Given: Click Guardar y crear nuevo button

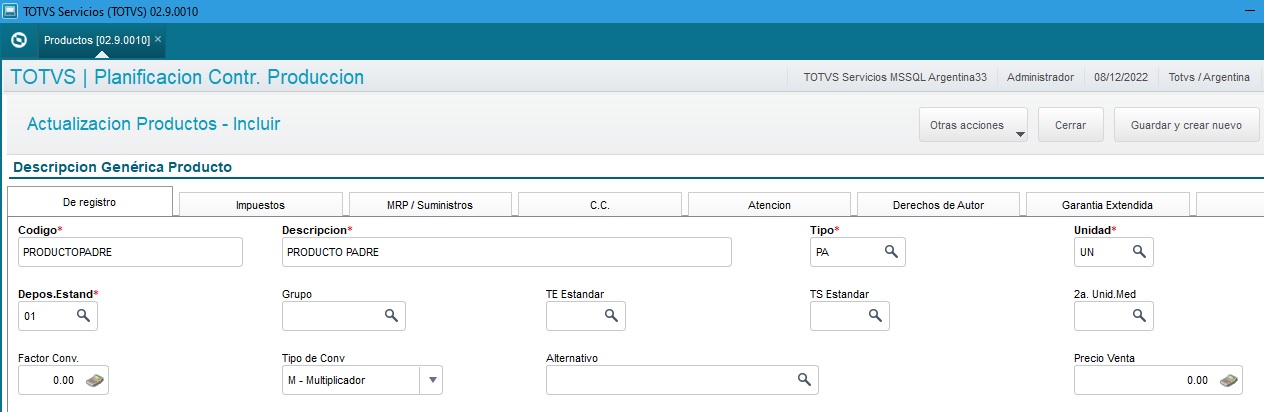Looking at the screenshot, I should tap(1186, 126).
